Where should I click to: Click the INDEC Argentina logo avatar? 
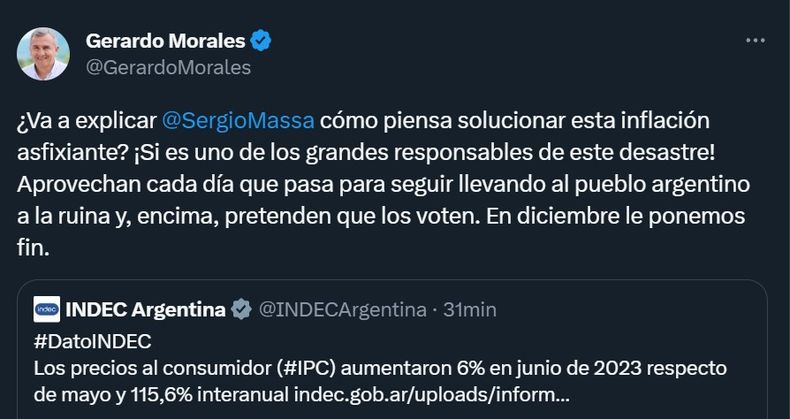coord(46,310)
